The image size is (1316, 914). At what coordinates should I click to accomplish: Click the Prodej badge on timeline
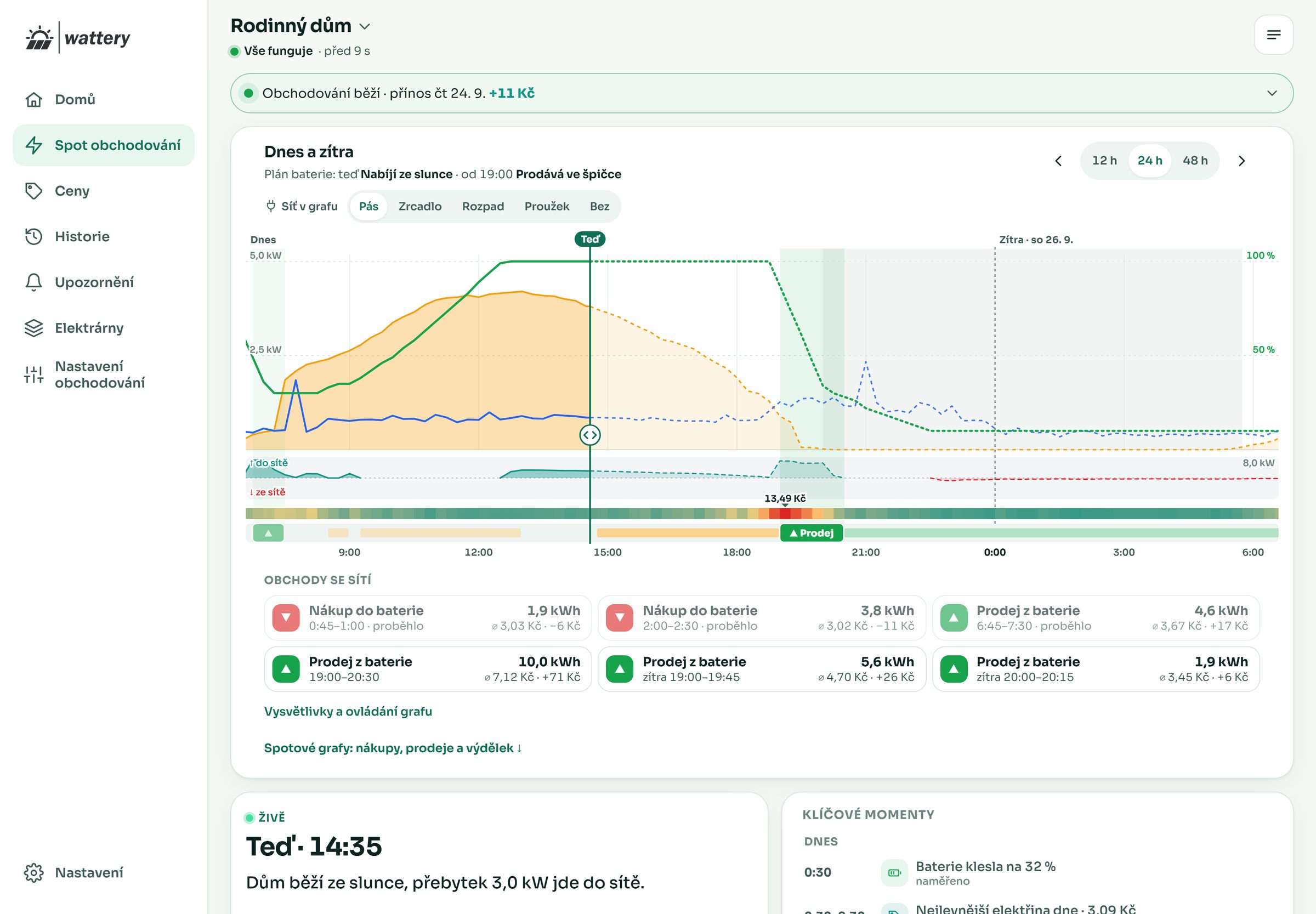coord(811,533)
